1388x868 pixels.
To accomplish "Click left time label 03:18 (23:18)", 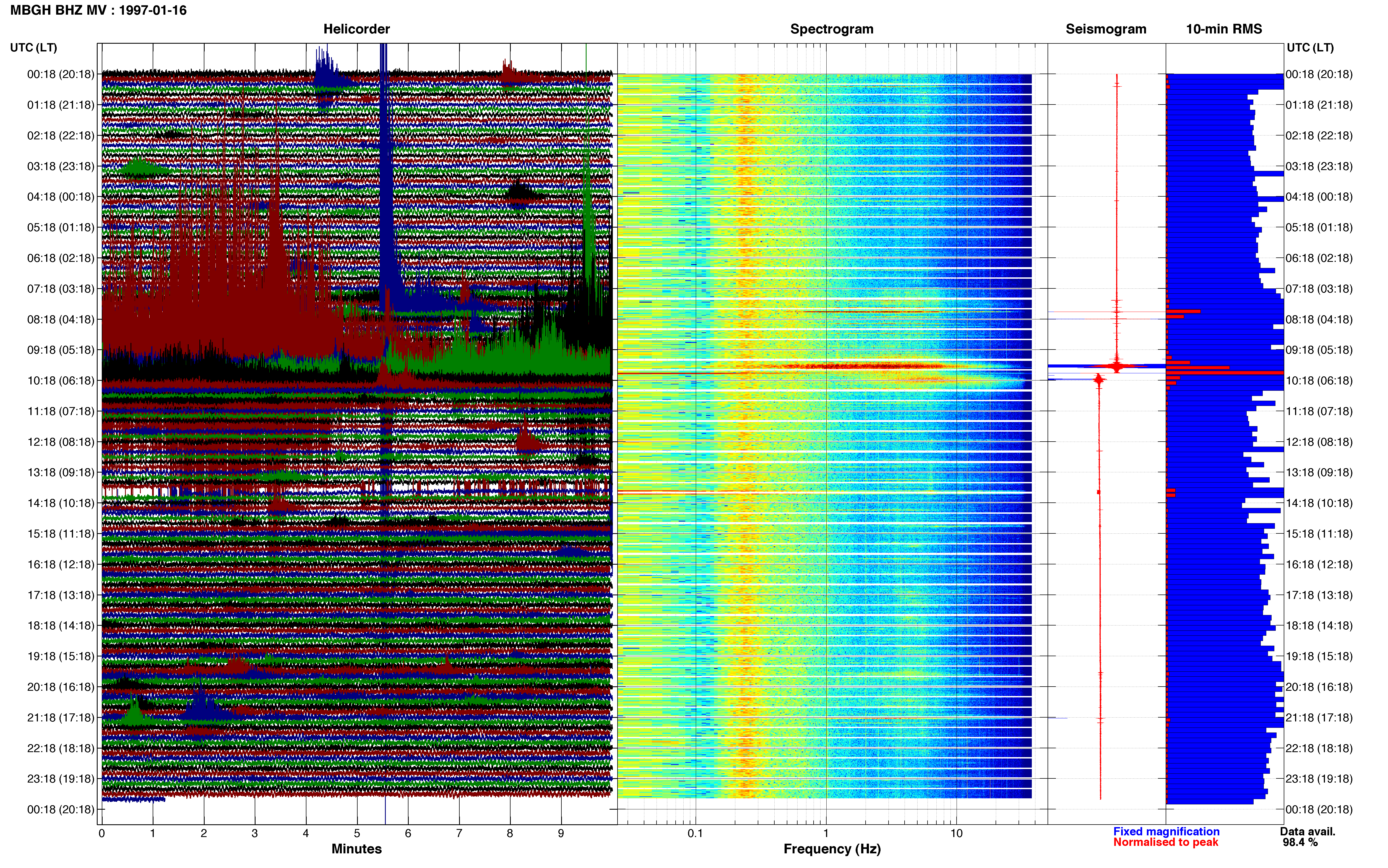I will [x=61, y=166].
